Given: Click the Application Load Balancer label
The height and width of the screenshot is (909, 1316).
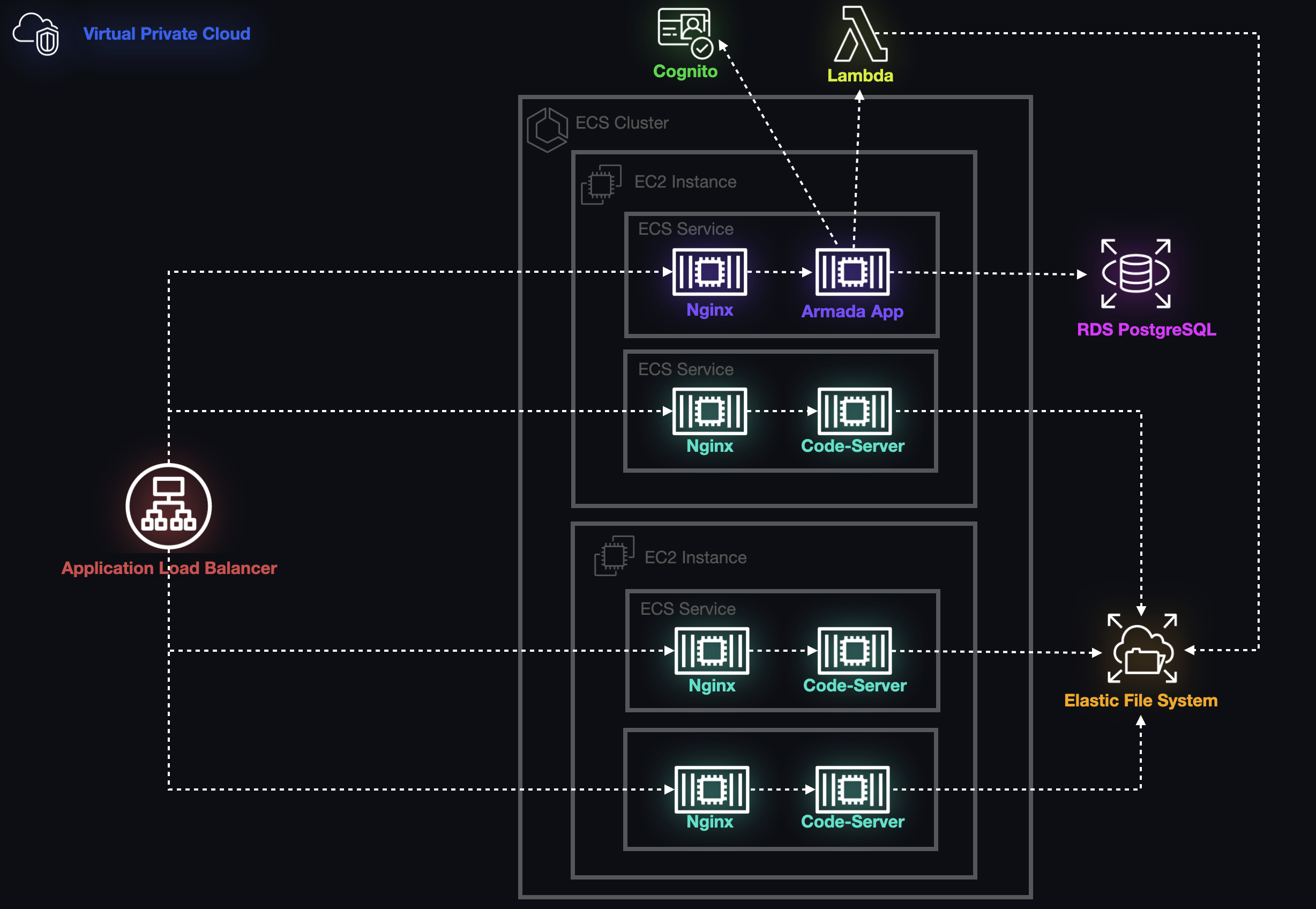Looking at the screenshot, I should [169, 568].
